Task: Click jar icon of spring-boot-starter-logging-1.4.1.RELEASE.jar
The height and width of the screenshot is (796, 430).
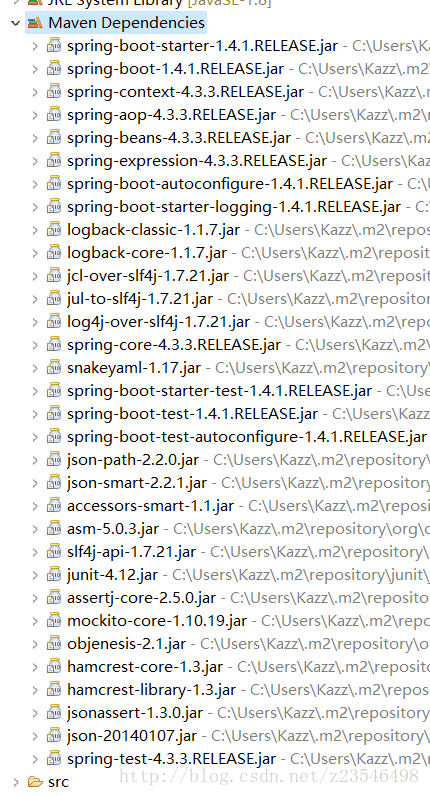Action: (54, 207)
